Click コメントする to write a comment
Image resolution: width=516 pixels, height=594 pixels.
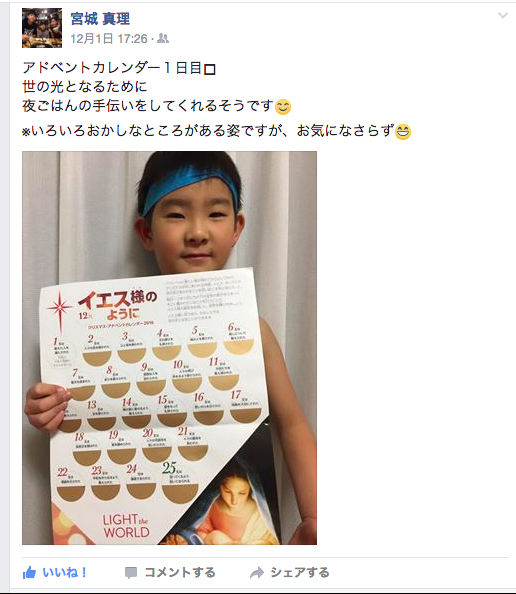180,572
